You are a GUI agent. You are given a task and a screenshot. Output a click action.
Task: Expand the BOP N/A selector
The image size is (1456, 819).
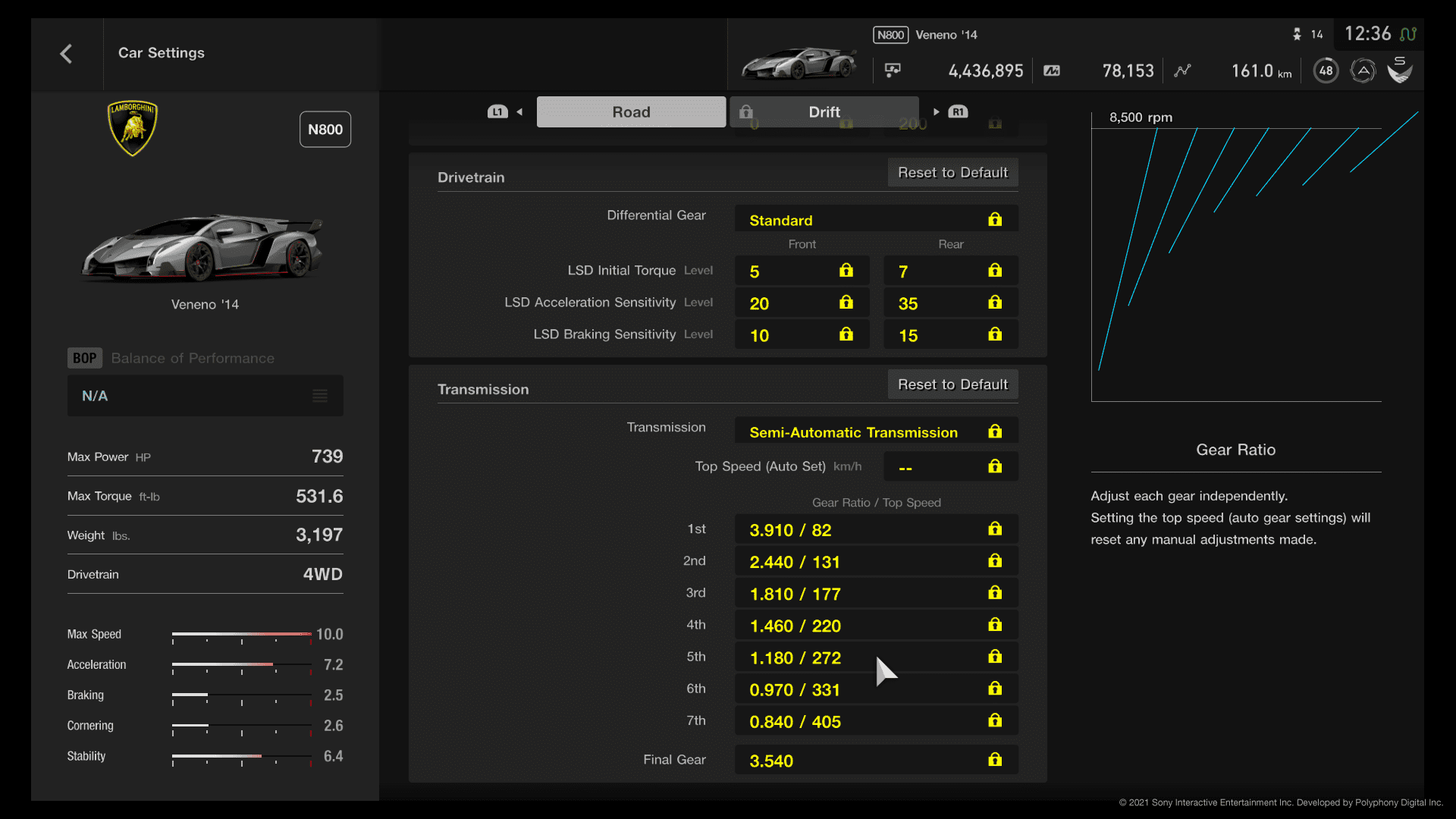(x=205, y=396)
